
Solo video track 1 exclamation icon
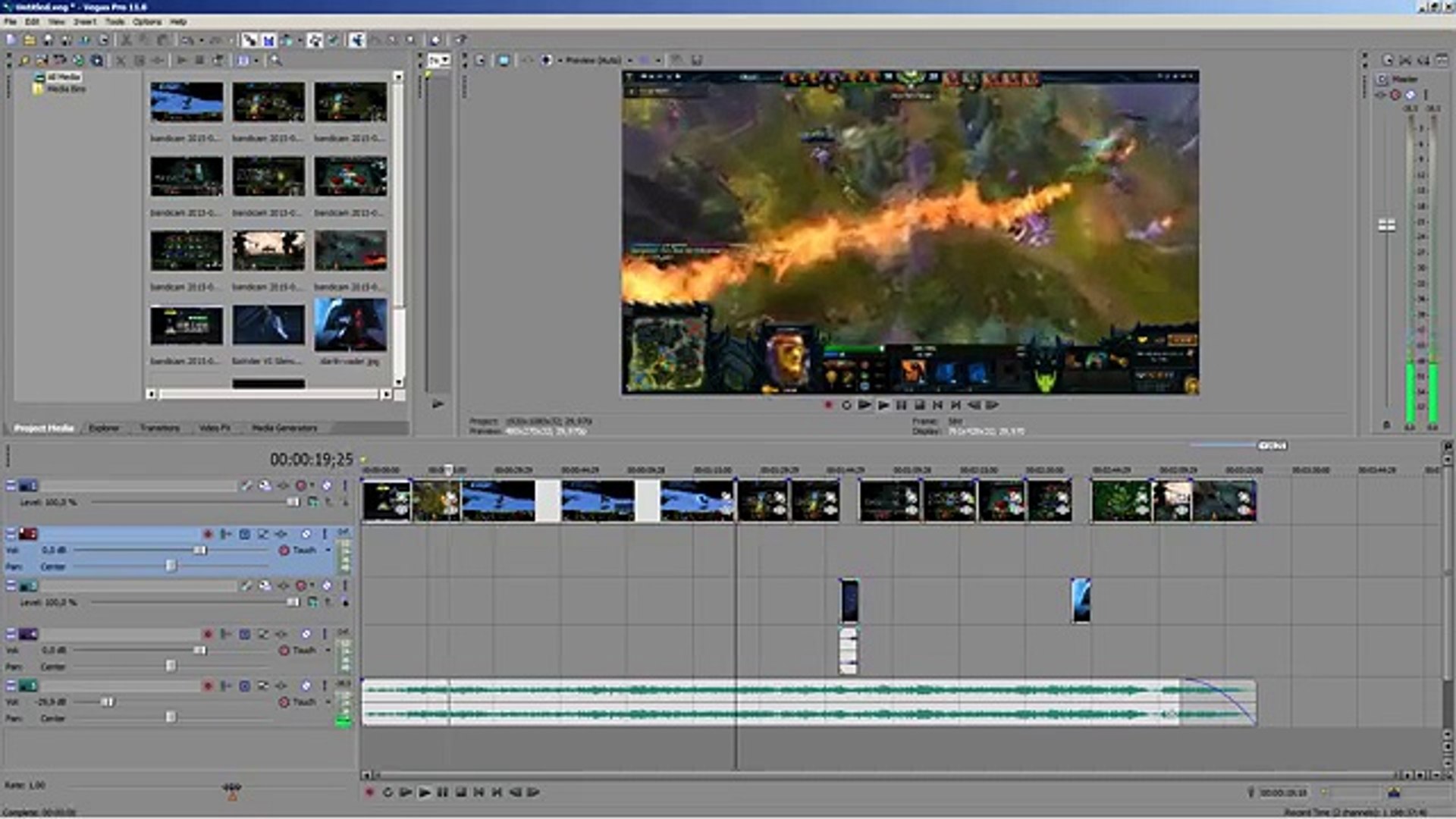point(344,485)
